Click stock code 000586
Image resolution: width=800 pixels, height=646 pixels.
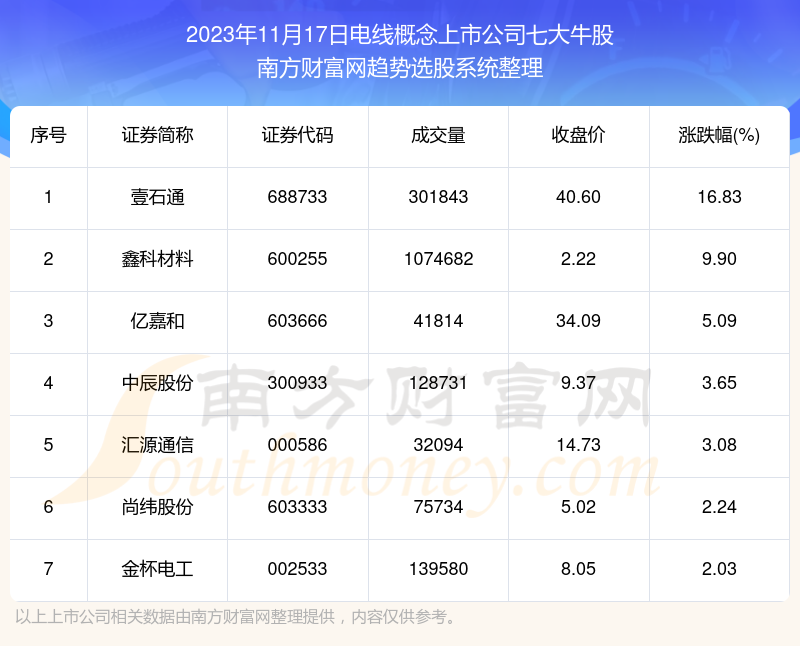coord(297,445)
